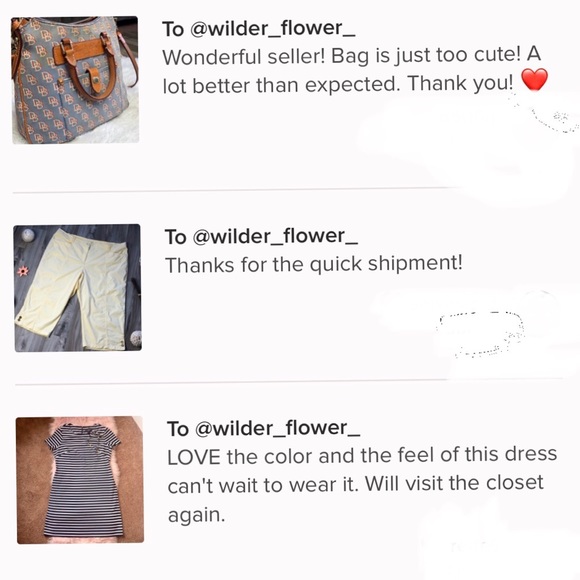The width and height of the screenshot is (580, 580).
Task: Click the dotted erased area beside the shipment review
Action: (x=481, y=335)
